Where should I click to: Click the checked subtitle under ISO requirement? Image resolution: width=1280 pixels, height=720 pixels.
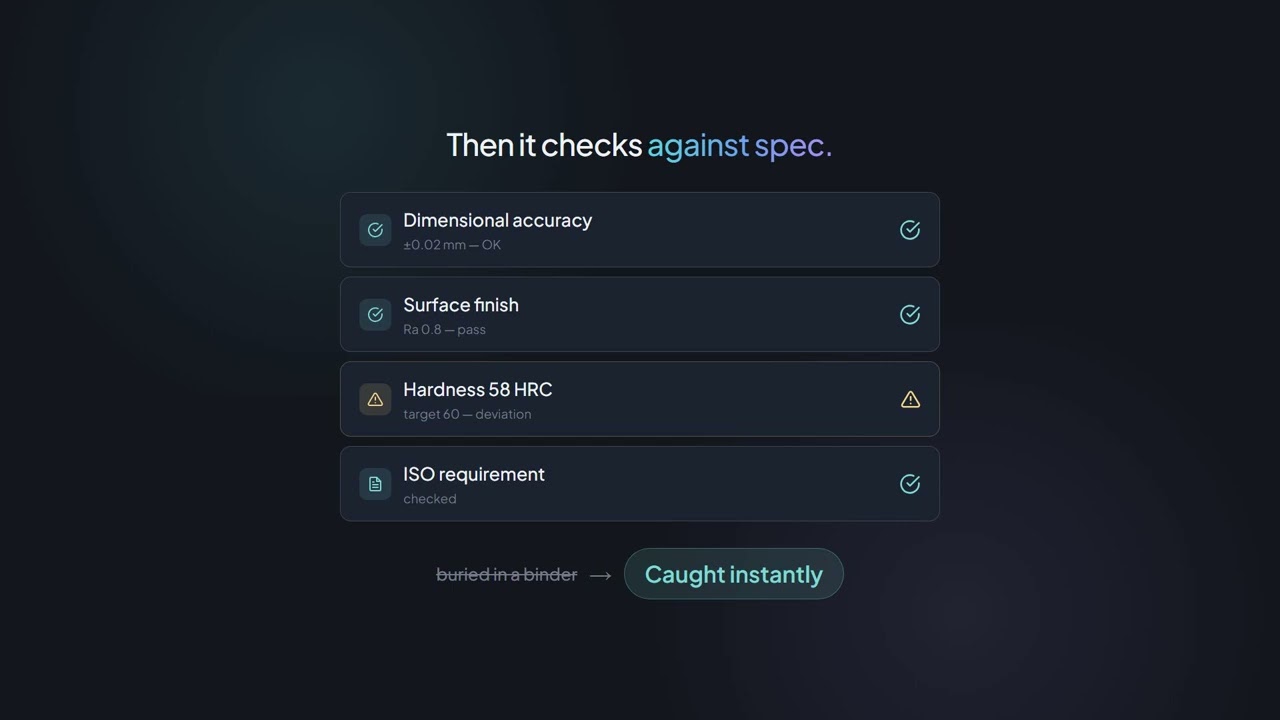[x=430, y=499]
